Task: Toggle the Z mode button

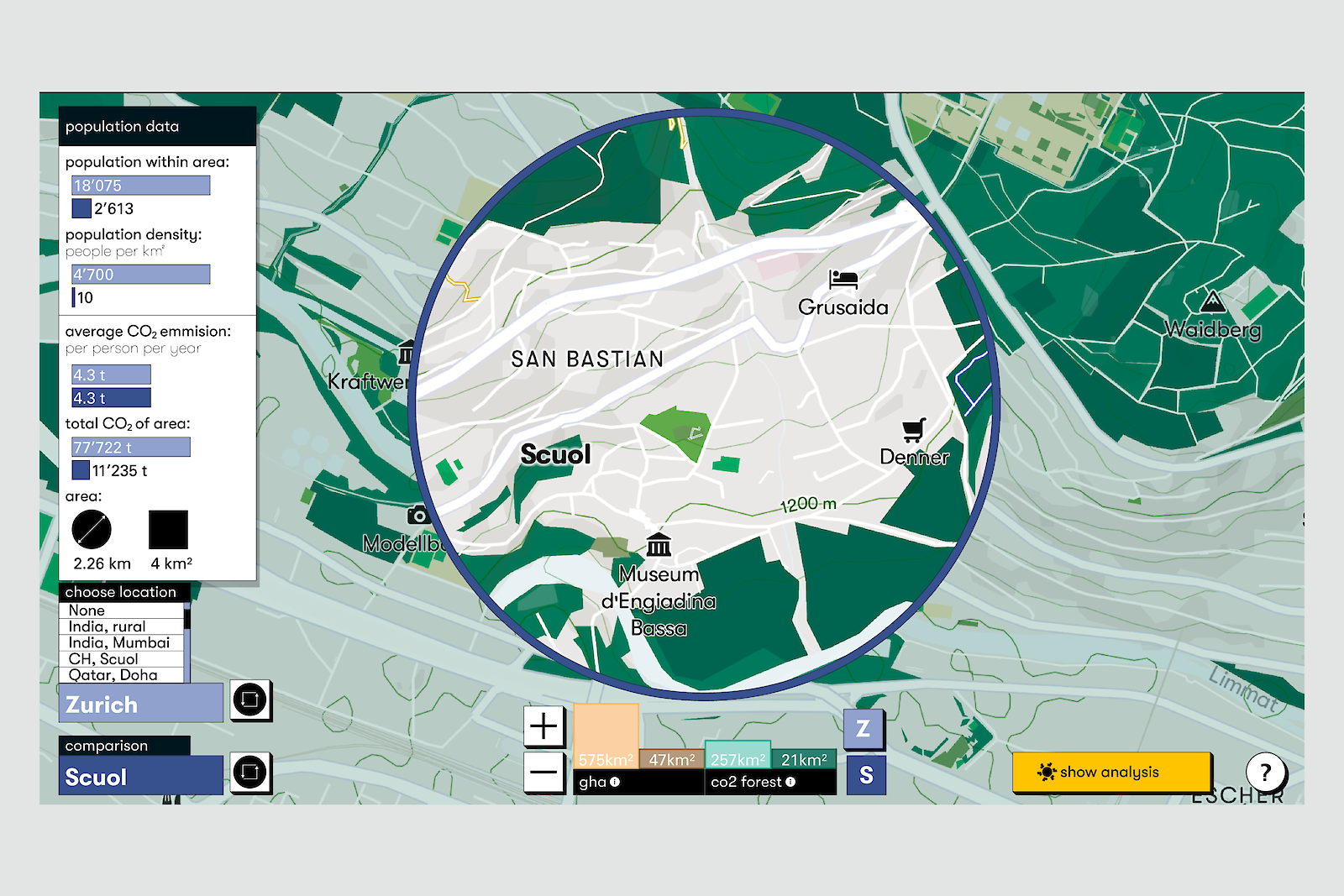Action: (x=865, y=729)
